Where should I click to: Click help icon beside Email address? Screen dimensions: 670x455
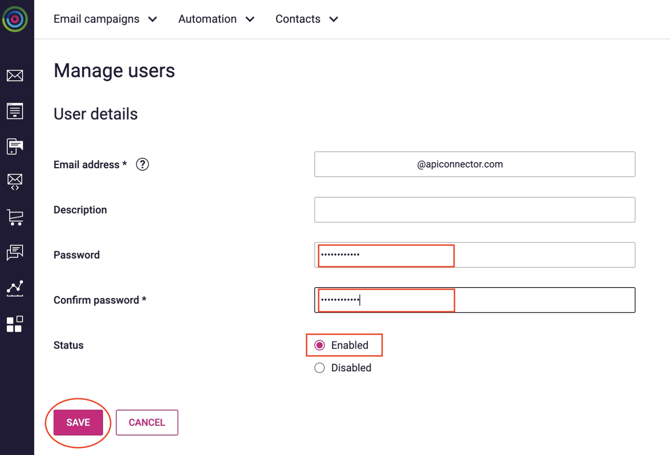click(142, 165)
